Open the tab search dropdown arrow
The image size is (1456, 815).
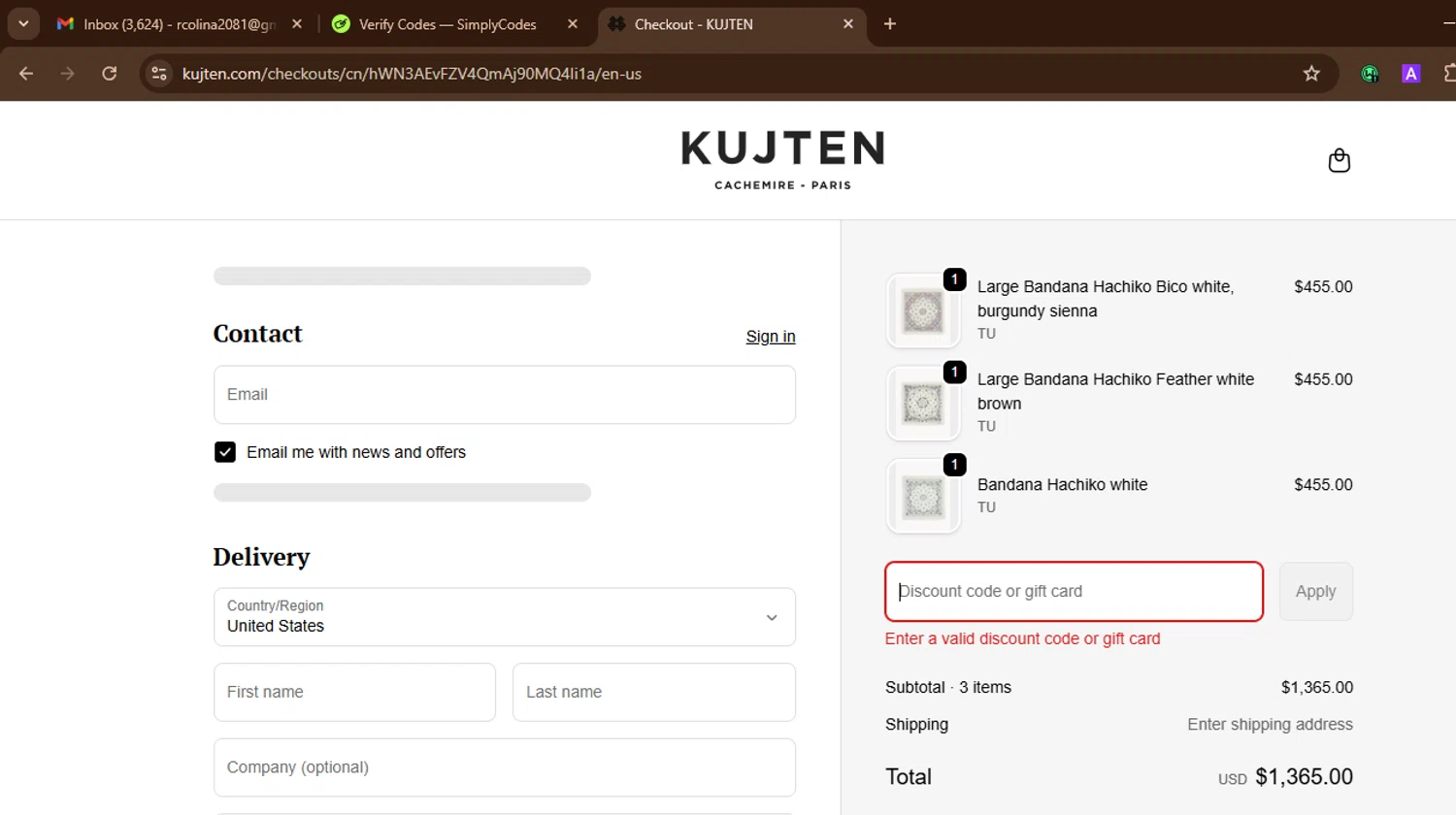[x=23, y=24]
